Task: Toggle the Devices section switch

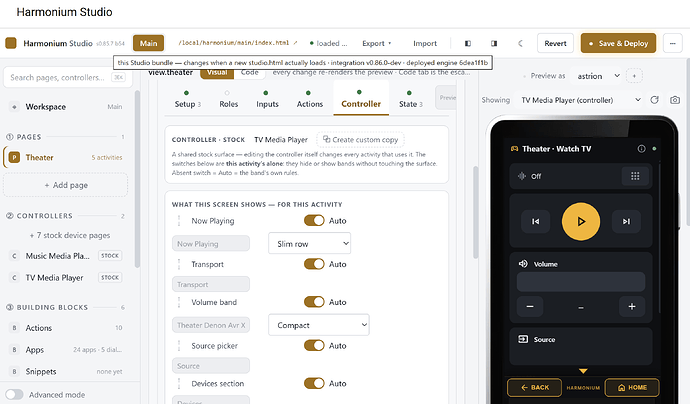Action: click(314, 383)
